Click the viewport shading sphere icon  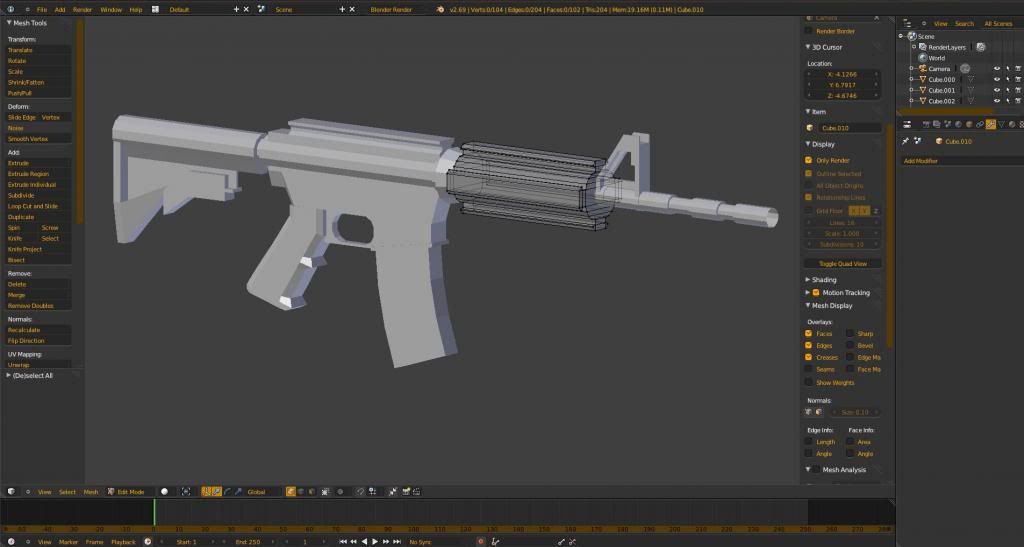164,492
